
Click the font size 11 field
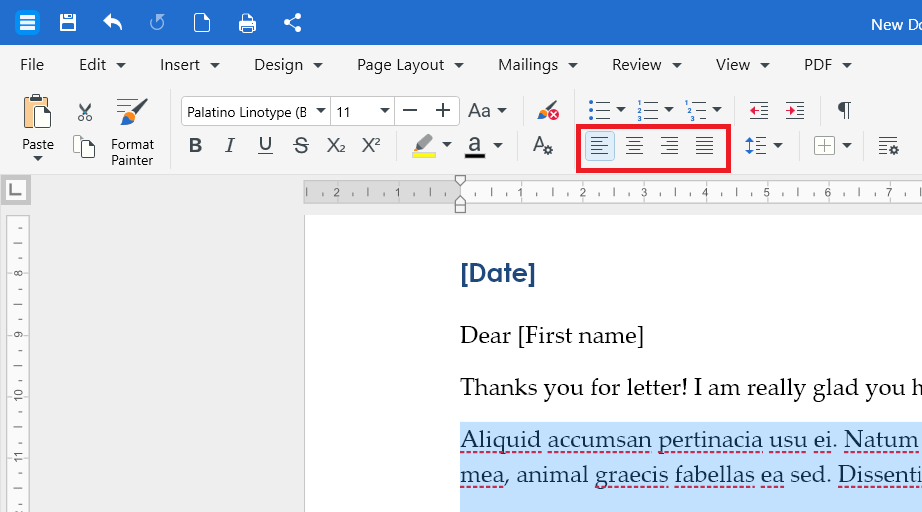[x=355, y=111]
